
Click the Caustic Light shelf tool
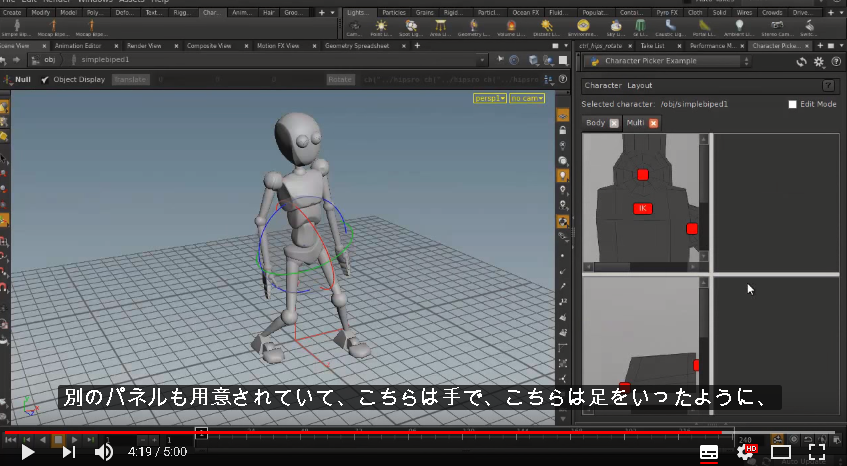(670, 28)
